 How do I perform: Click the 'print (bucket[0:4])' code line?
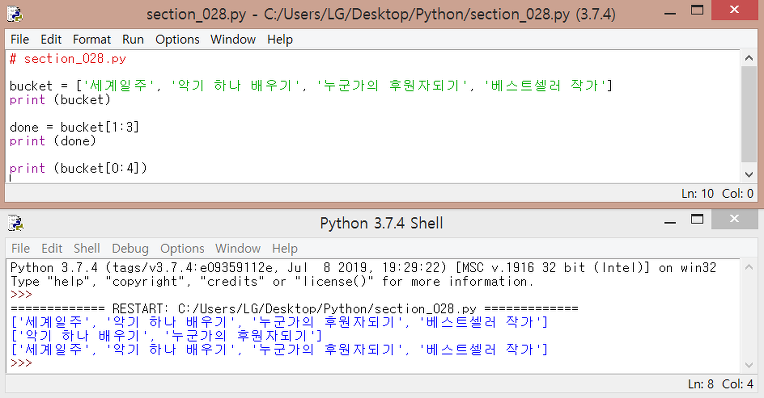pyautogui.click(x=78, y=169)
